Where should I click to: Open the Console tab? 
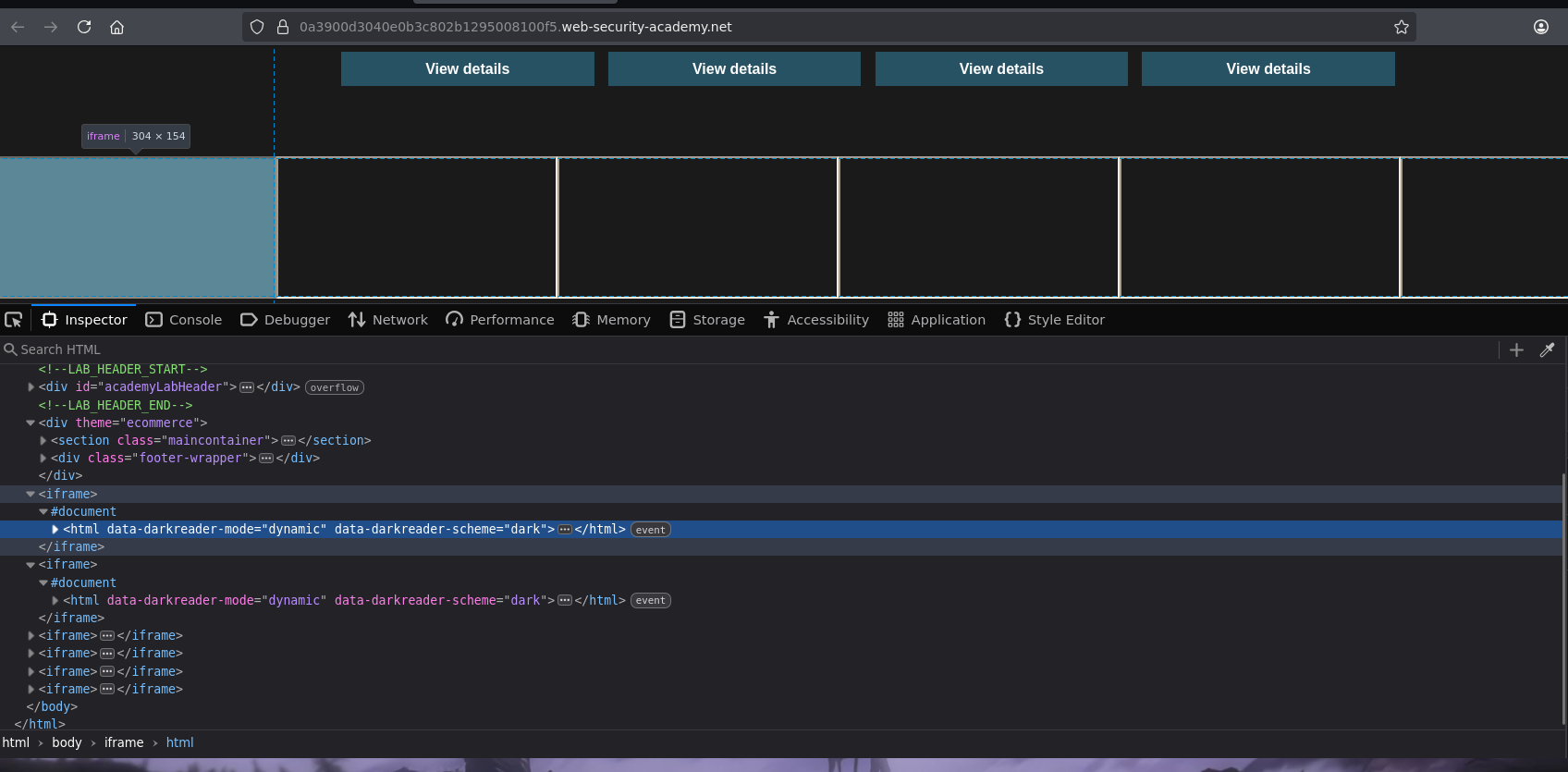click(x=184, y=320)
